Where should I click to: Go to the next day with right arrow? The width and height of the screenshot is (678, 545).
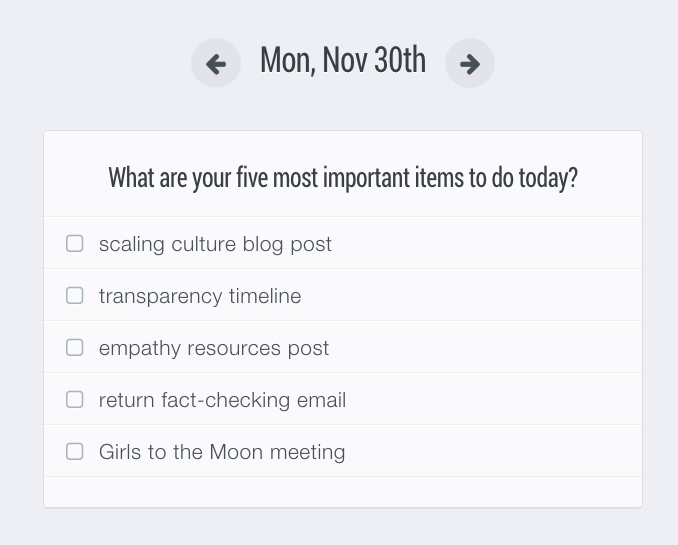(x=469, y=64)
